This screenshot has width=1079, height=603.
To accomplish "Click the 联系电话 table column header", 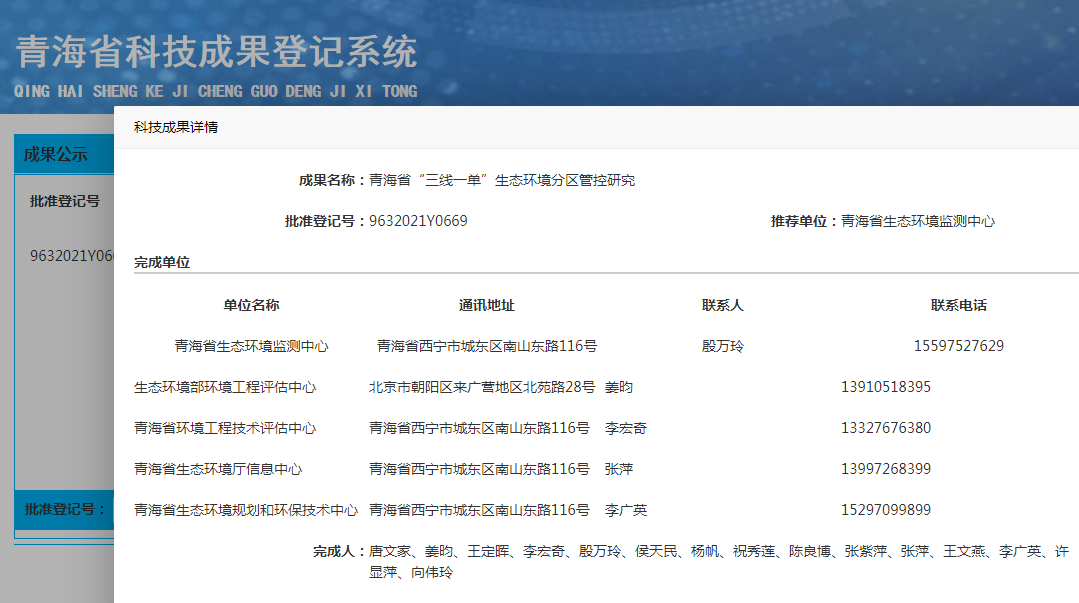I will 958,305.
